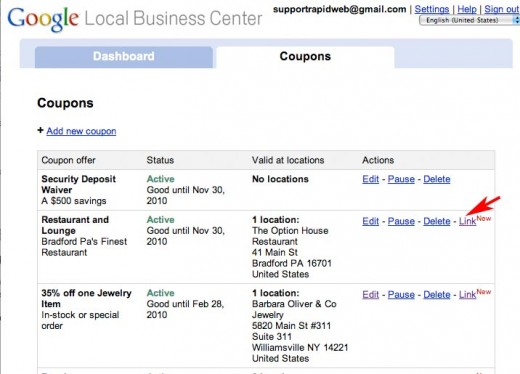Image resolution: width=520 pixels, height=374 pixels.
Task: Click the Google logo
Action: click(x=43, y=19)
